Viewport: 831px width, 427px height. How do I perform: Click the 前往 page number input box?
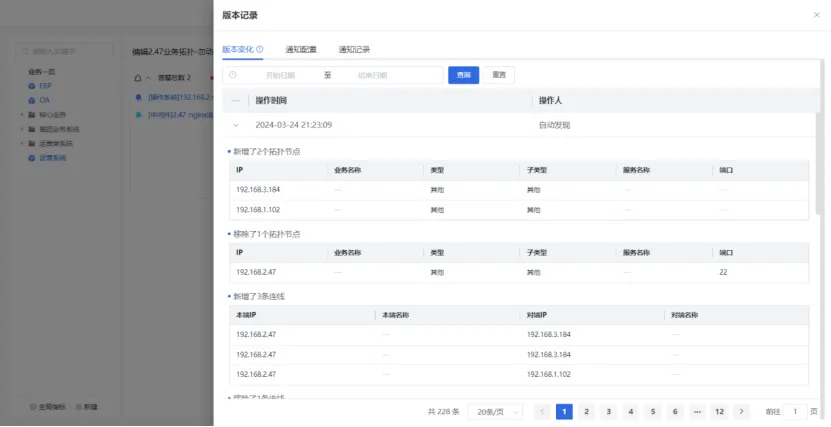[795, 411]
